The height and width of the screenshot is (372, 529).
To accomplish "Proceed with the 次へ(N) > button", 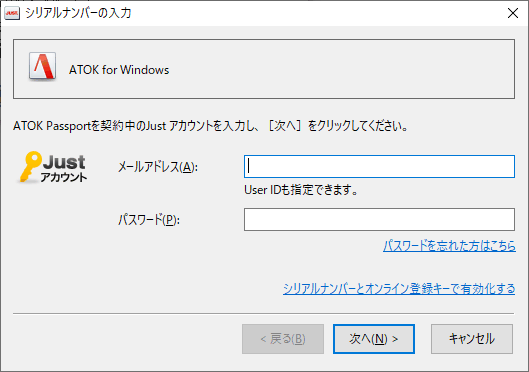I will 374,339.
